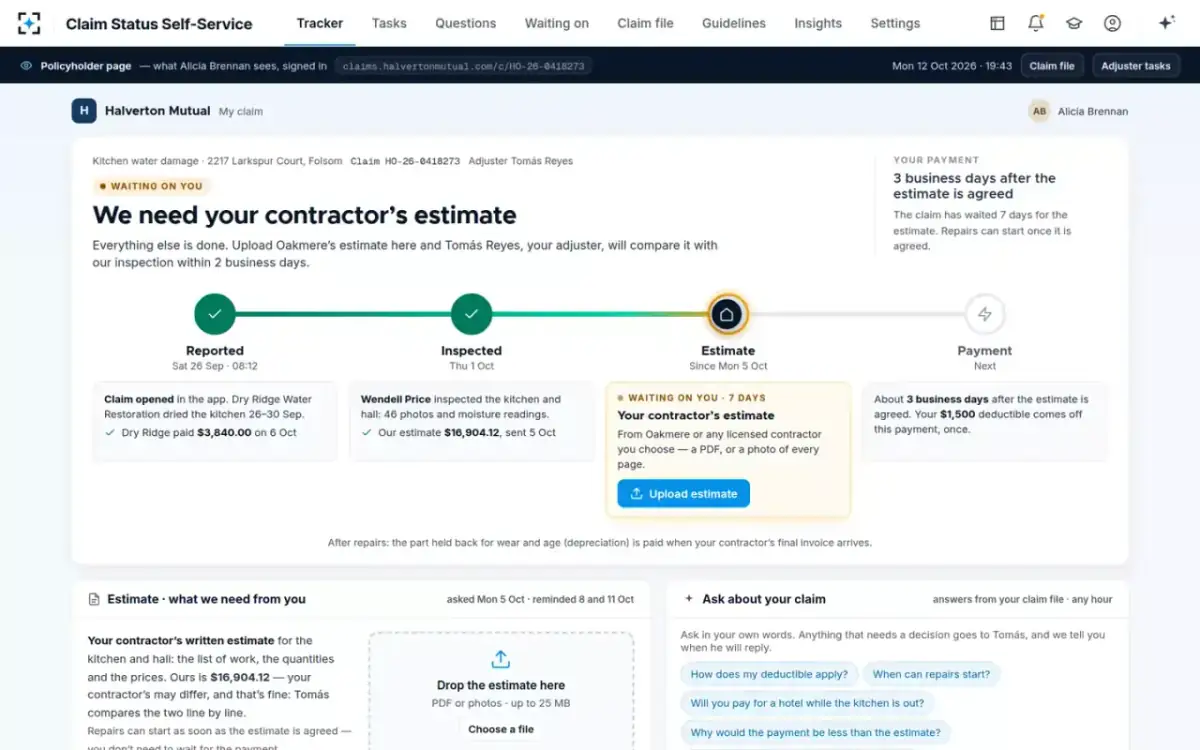This screenshot has height=750, width=1200.
Task: Open the Insights tab
Action: tap(818, 23)
